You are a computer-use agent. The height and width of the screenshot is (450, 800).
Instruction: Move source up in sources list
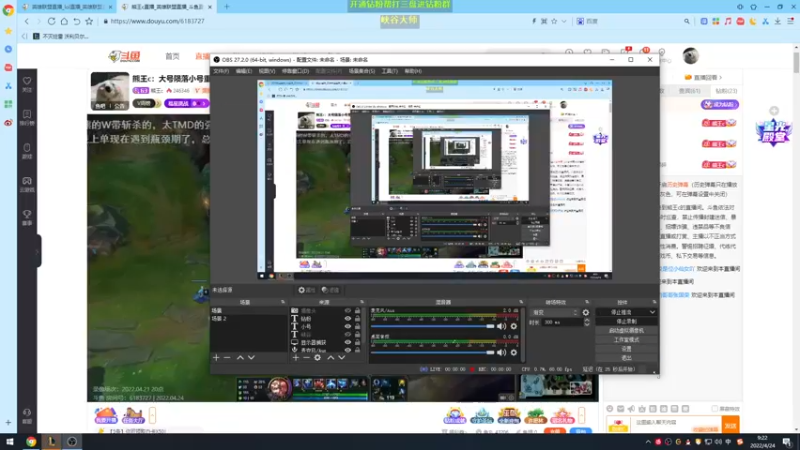(331, 358)
